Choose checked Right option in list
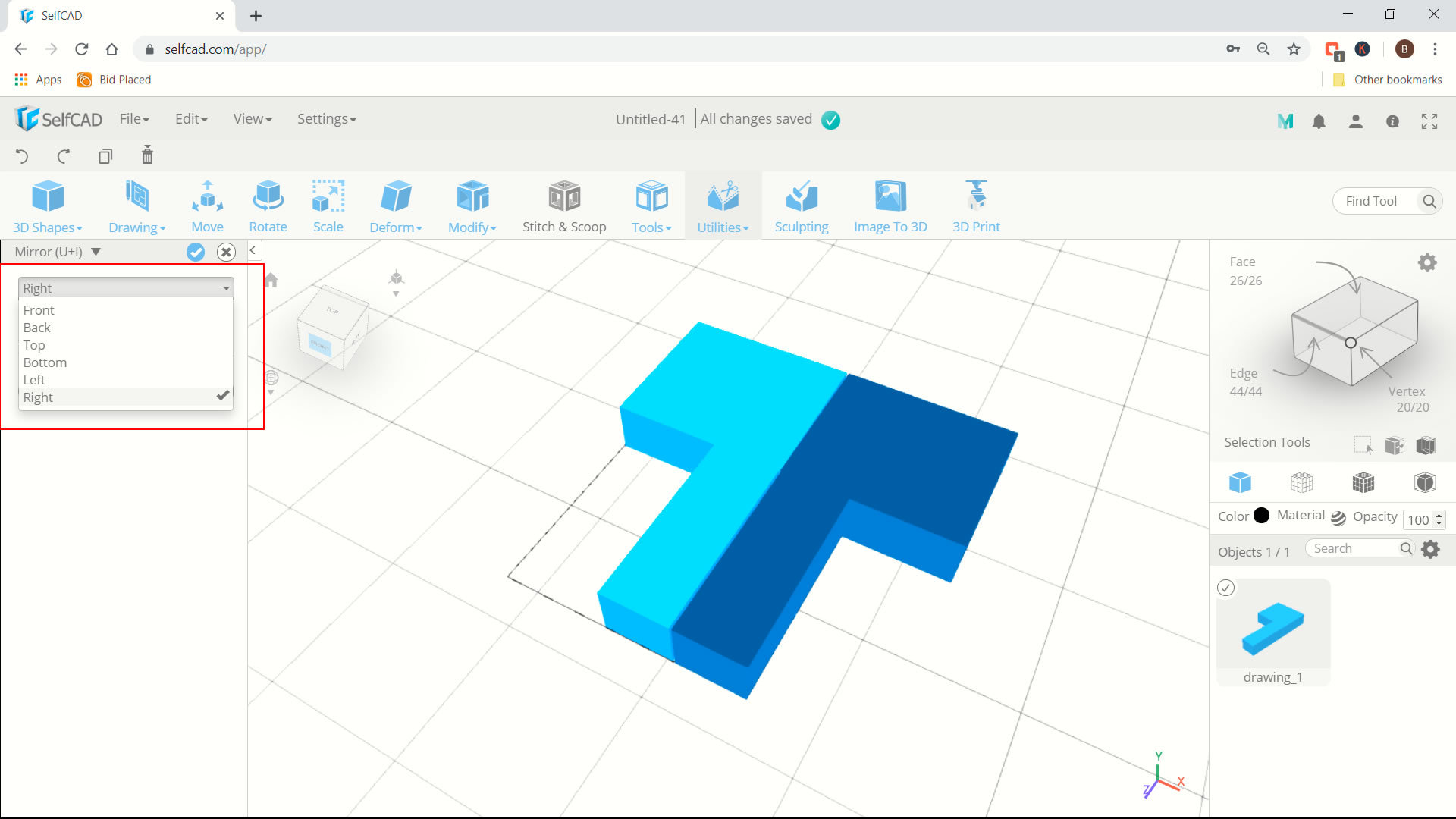1456x819 pixels. (x=126, y=397)
